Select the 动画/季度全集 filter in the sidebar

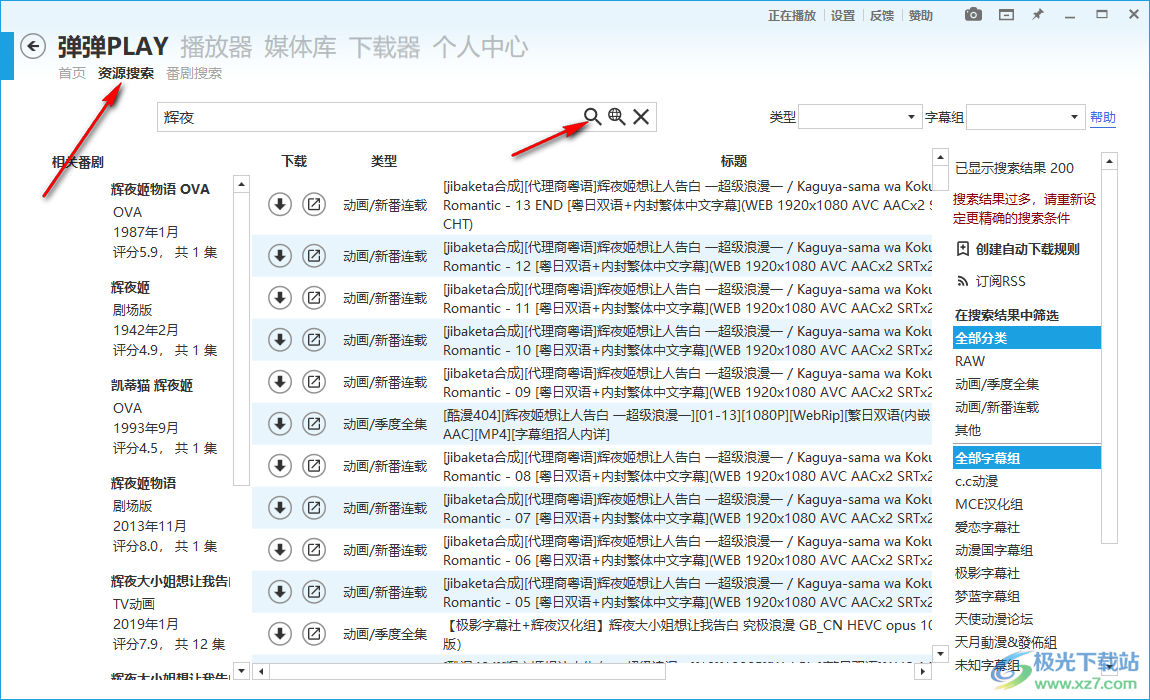pos(1027,384)
